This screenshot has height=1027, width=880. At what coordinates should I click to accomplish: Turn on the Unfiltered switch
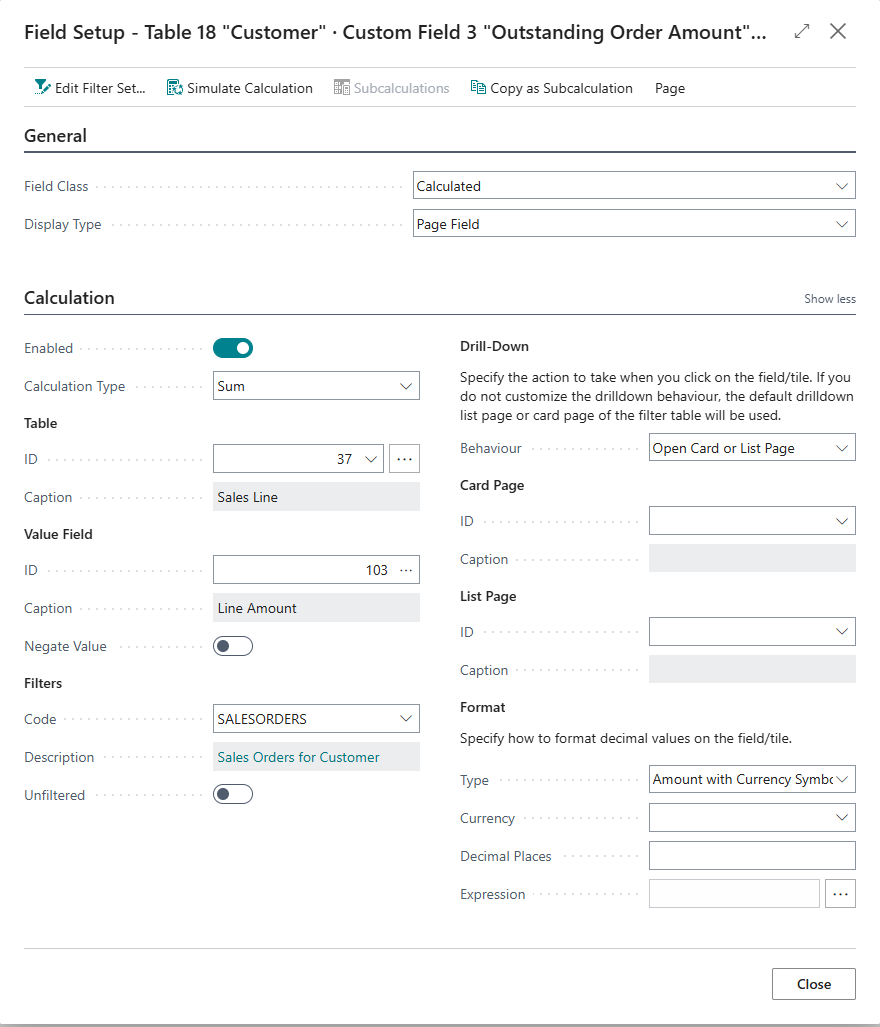coord(232,794)
